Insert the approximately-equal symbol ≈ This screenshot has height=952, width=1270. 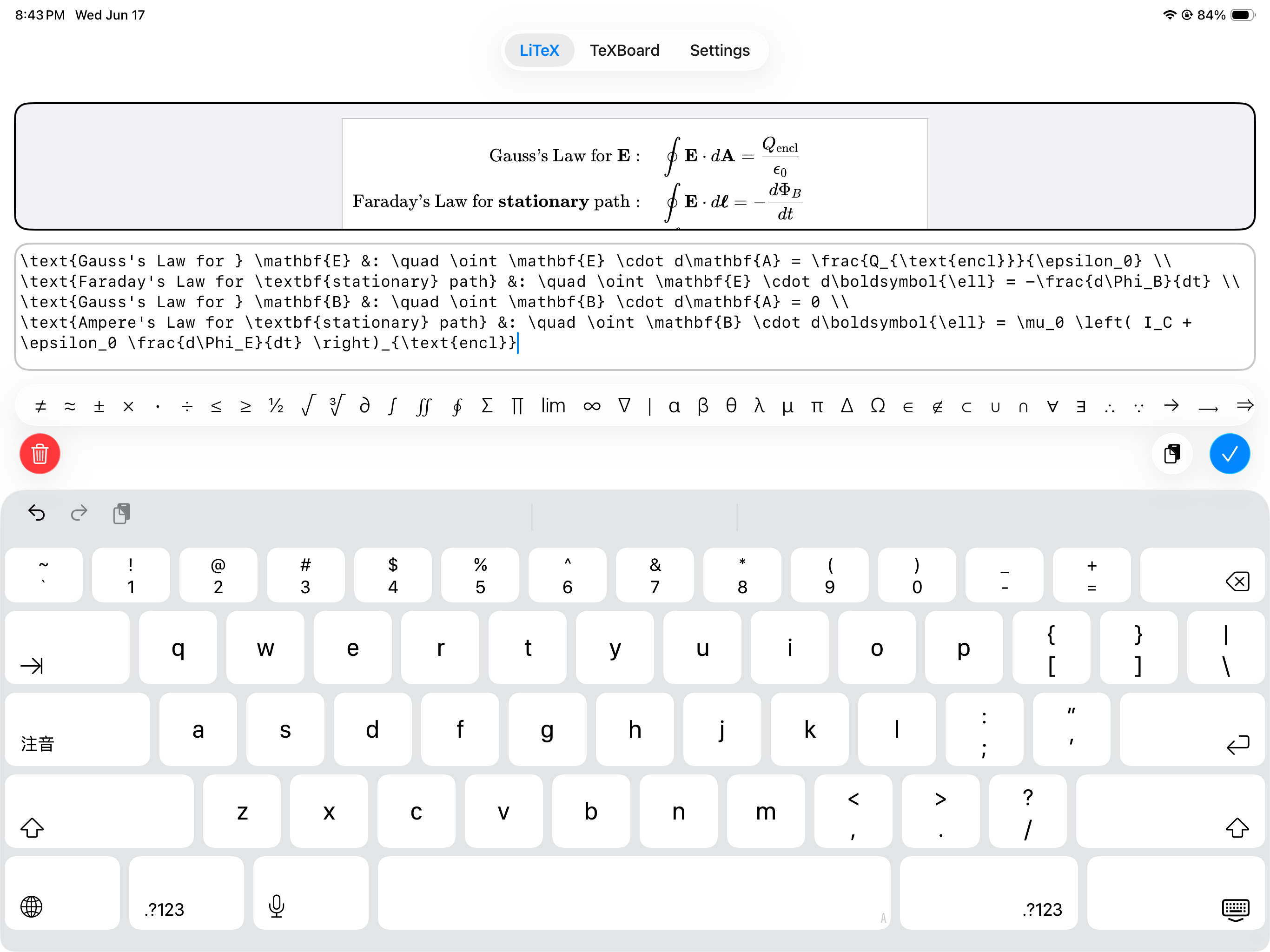coord(69,407)
